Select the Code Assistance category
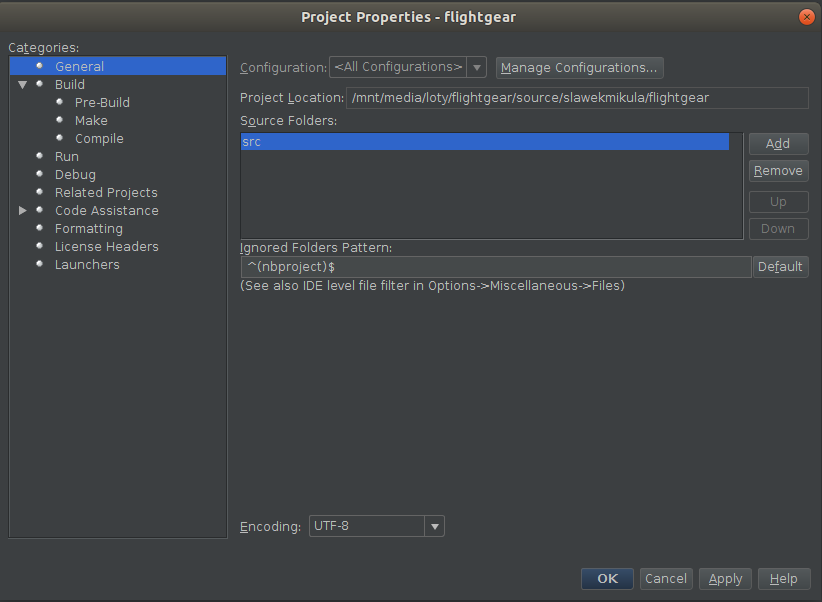822x602 pixels. (106, 210)
